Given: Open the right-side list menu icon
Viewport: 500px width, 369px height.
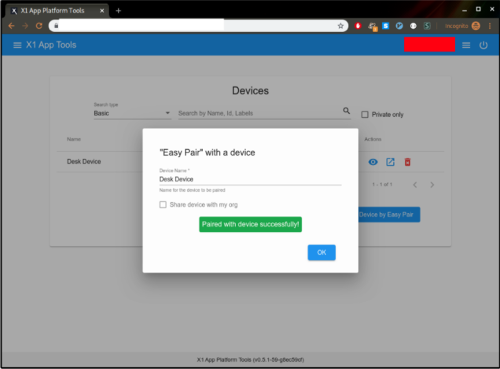Looking at the screenshot, I should coord(466,45).
